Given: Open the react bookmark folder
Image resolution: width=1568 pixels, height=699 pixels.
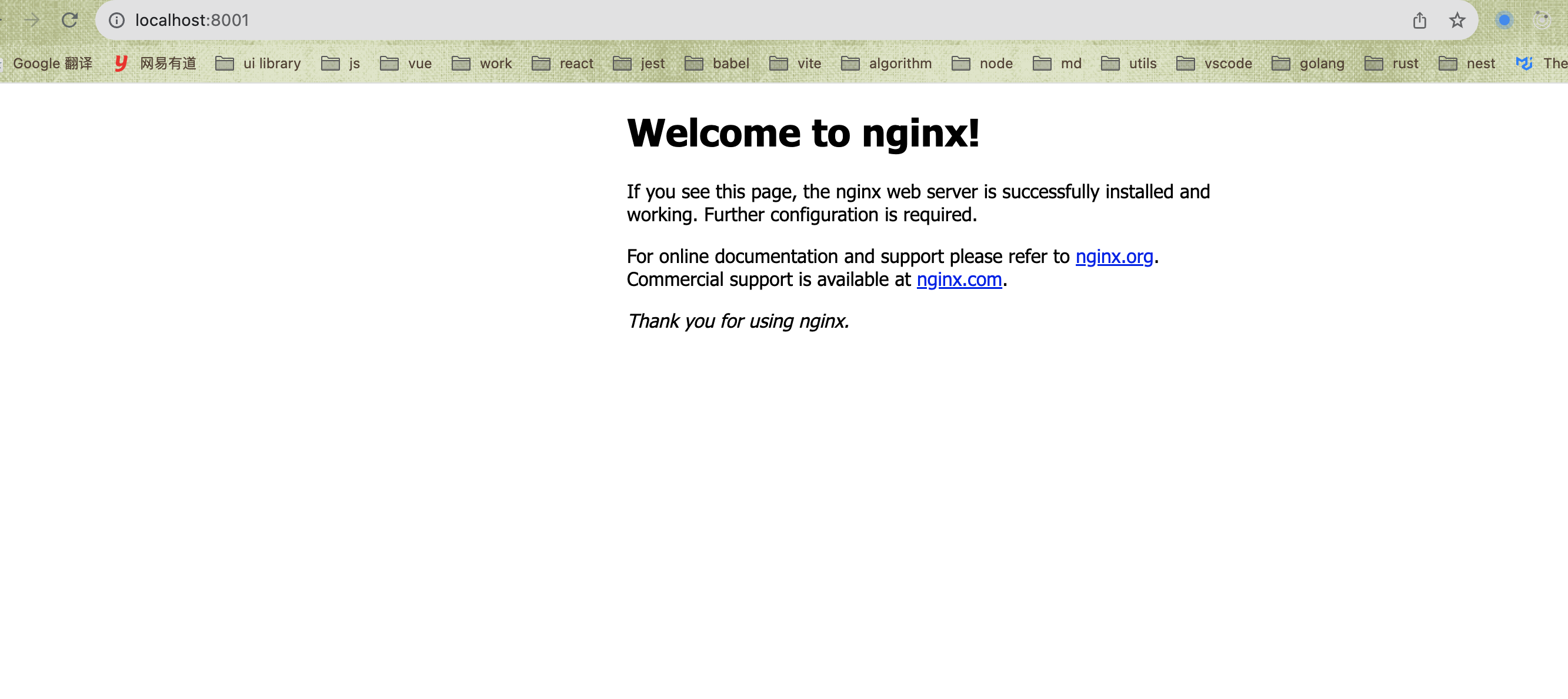Looking at the screenshot, I should (562, 64).
